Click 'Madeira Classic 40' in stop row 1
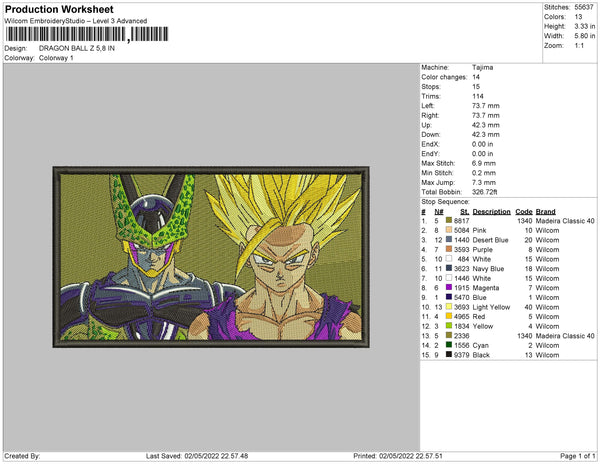 (x=565, y=220)
